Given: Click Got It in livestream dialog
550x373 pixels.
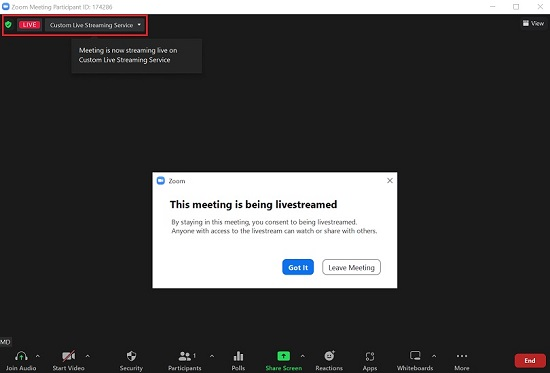Looking at the screenshot, I should point(298,267).
